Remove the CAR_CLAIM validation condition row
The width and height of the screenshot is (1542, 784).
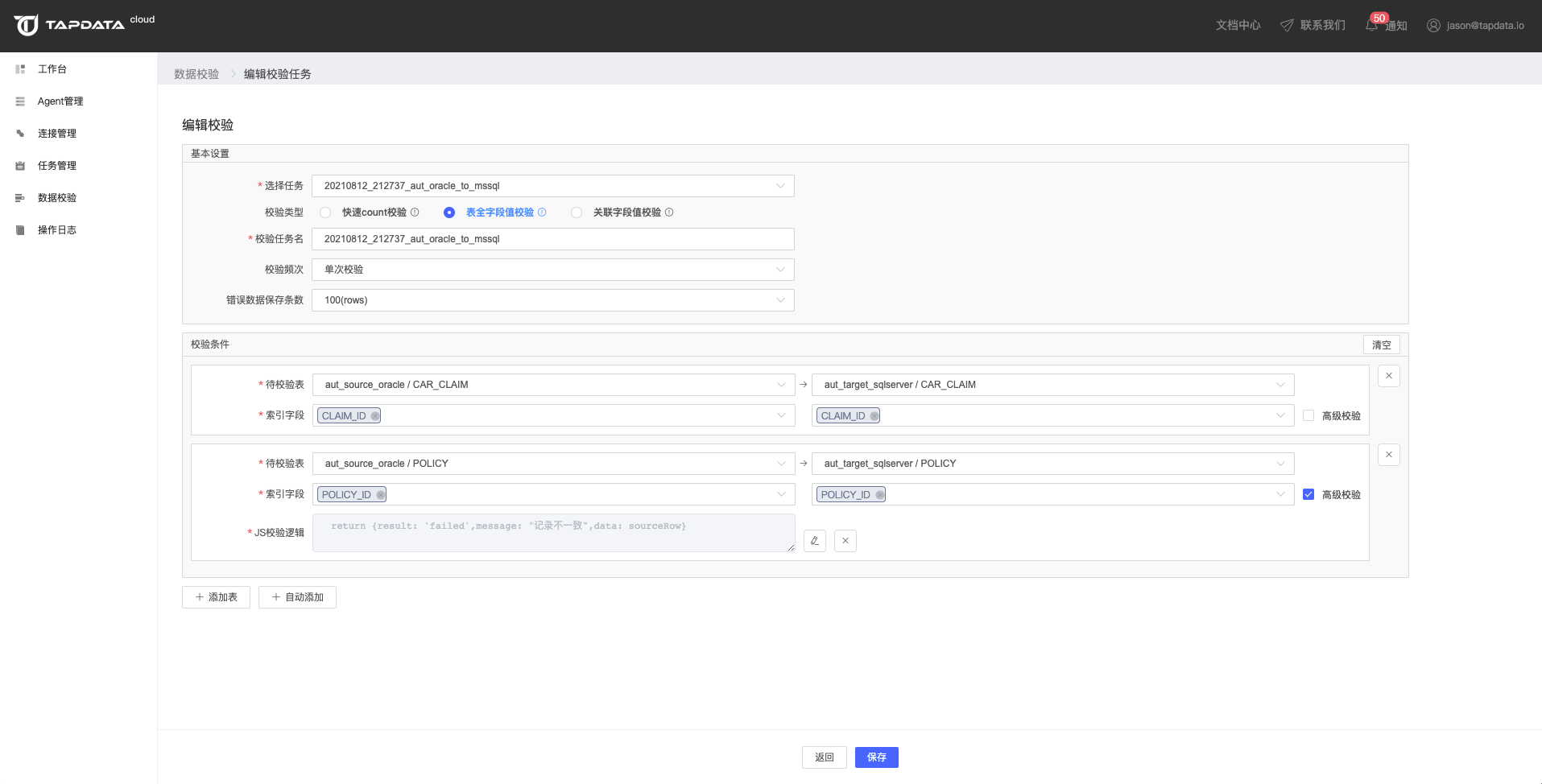(1388, 376)
